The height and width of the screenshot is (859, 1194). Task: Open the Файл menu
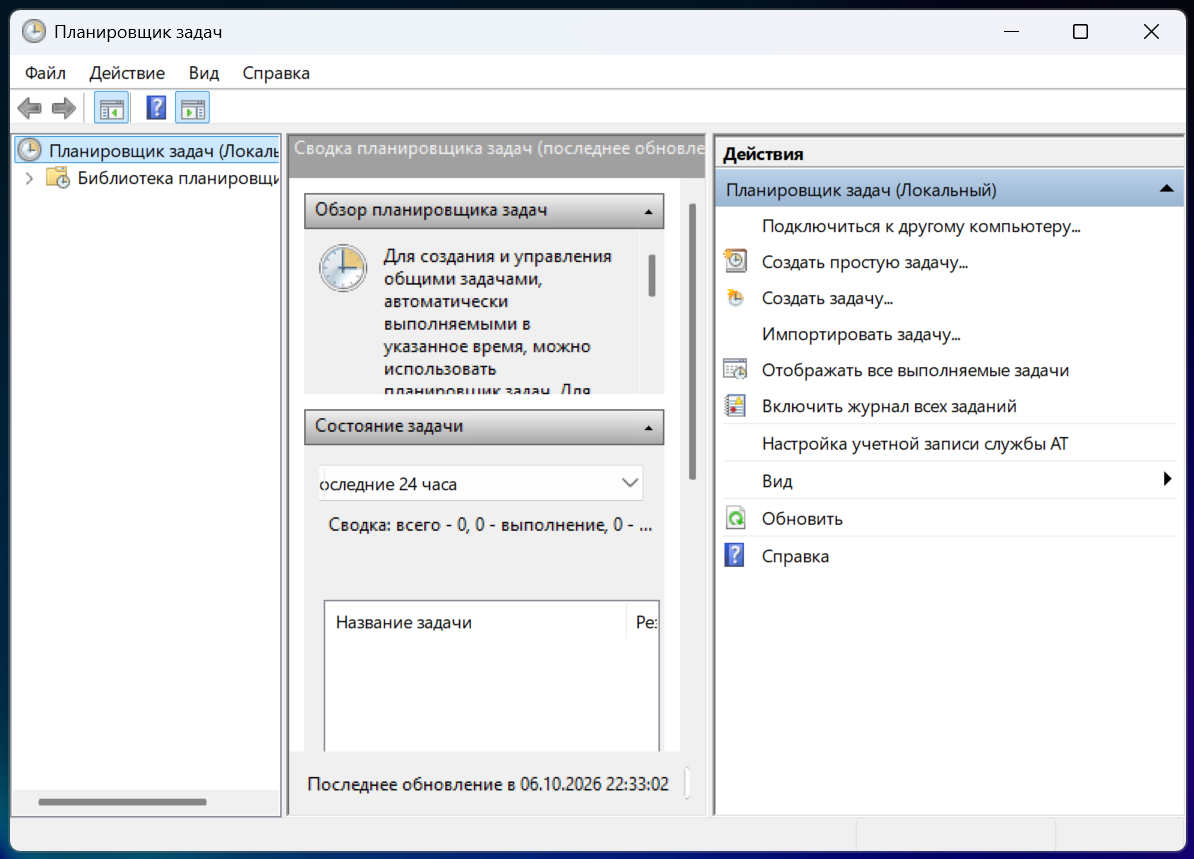(45, 73)
